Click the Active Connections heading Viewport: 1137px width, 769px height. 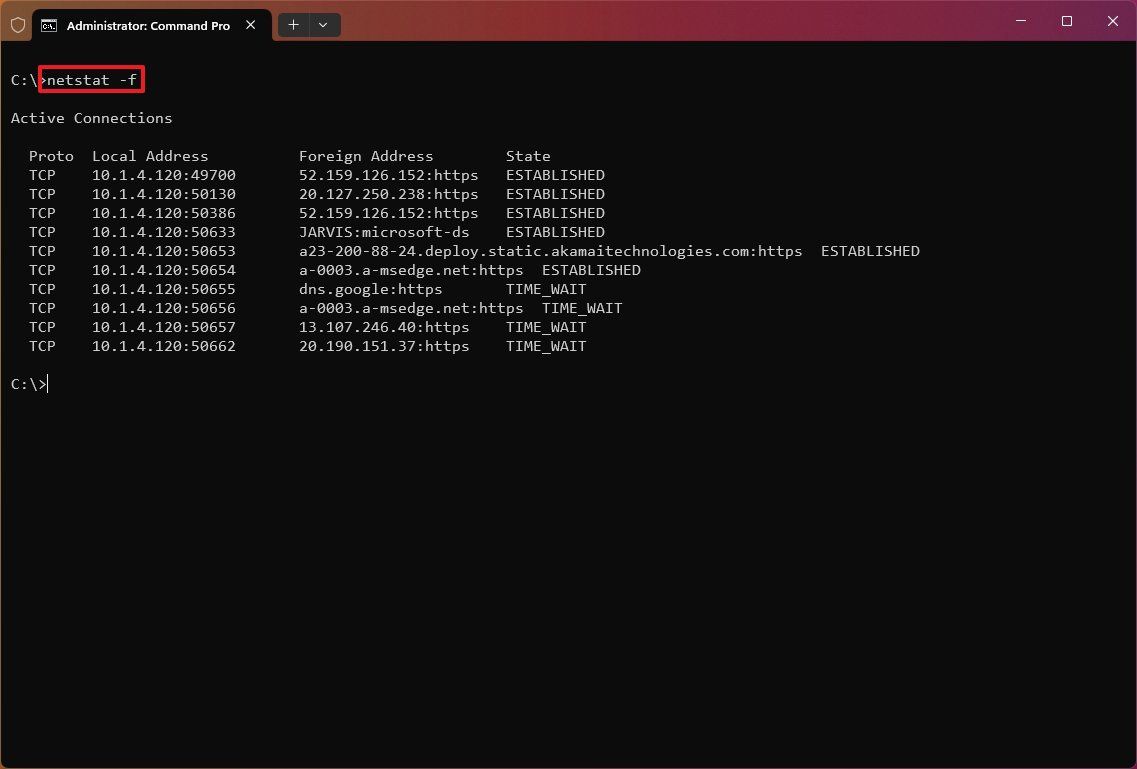91,117
